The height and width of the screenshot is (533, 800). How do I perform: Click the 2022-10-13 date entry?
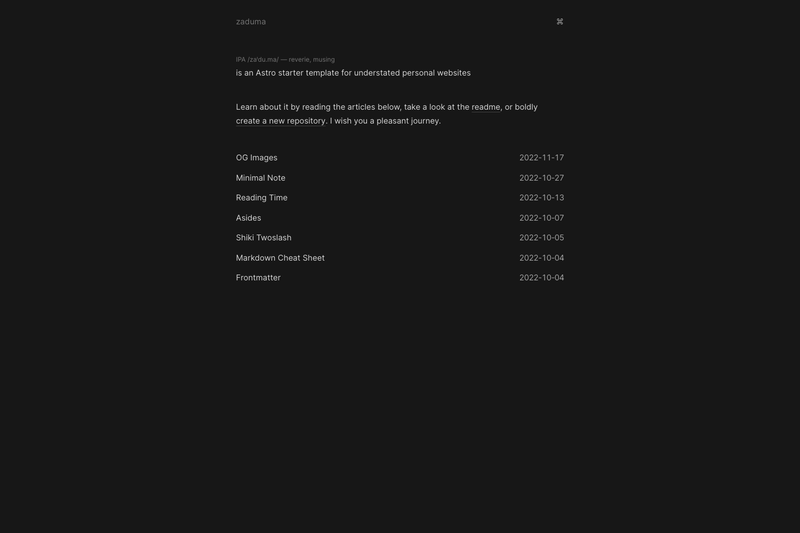(541, 198)
